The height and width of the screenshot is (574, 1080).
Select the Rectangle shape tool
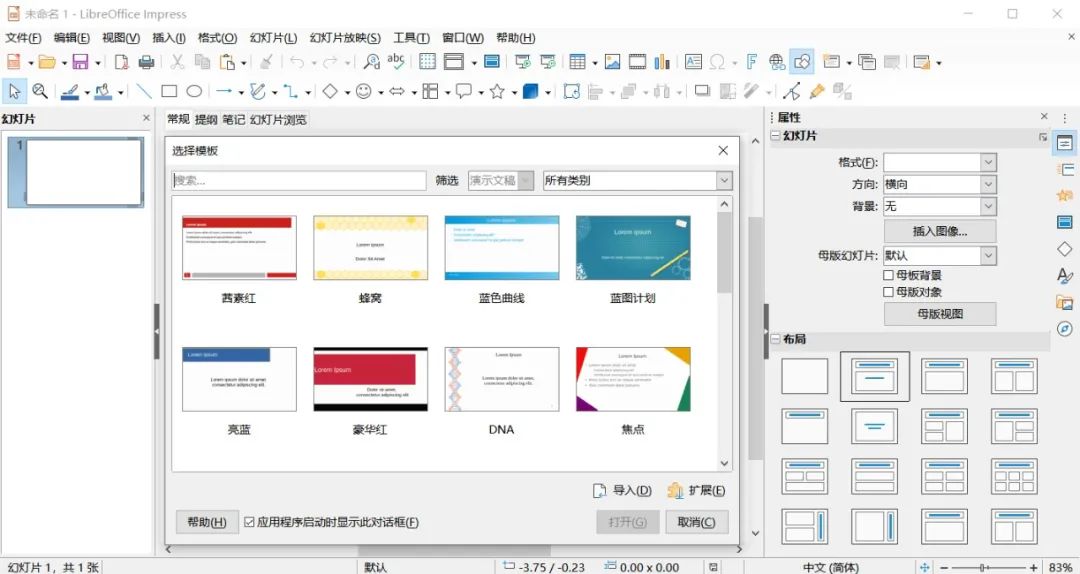[169, 91]
